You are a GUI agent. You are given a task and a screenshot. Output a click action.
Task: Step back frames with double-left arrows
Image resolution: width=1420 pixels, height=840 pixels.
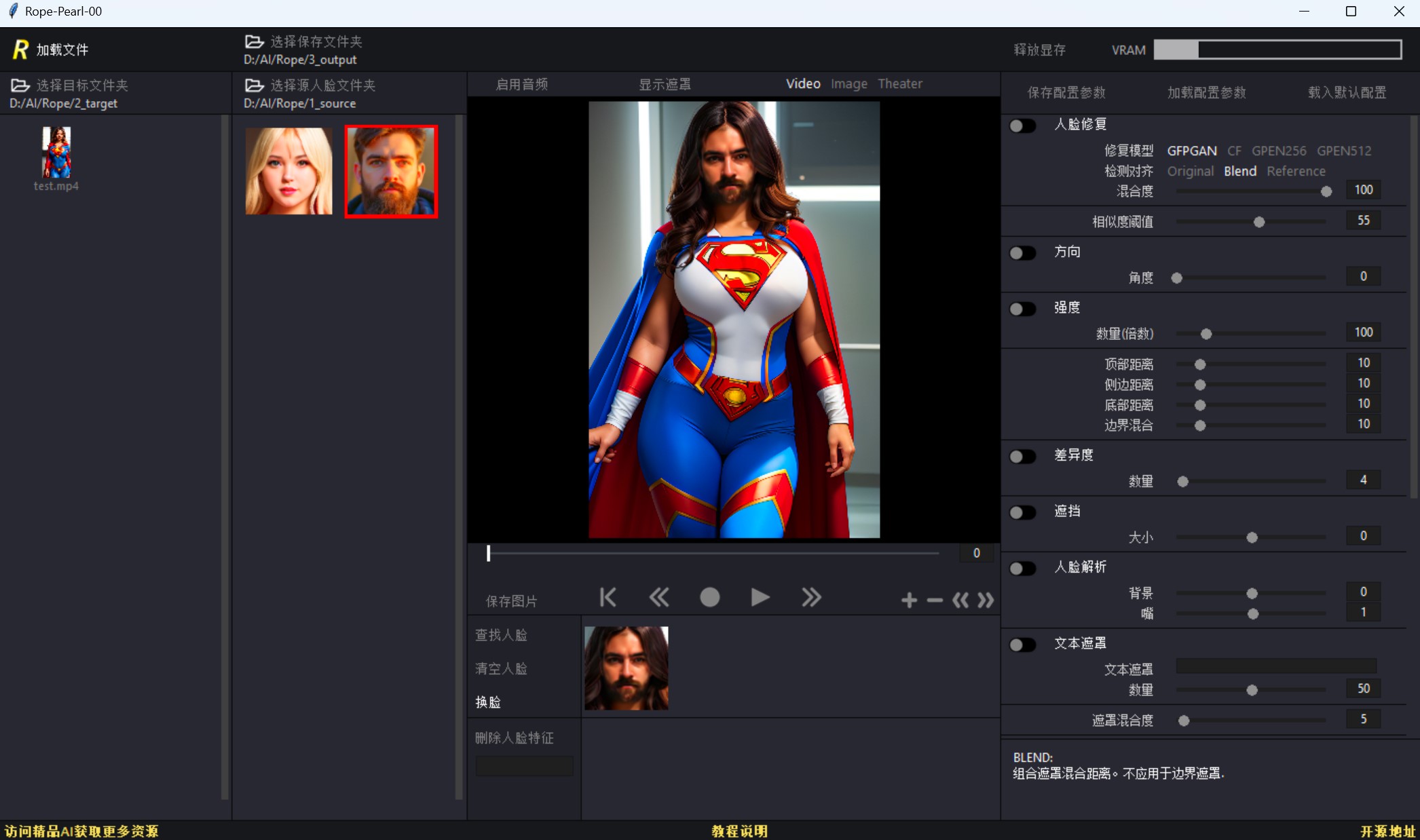659,597
